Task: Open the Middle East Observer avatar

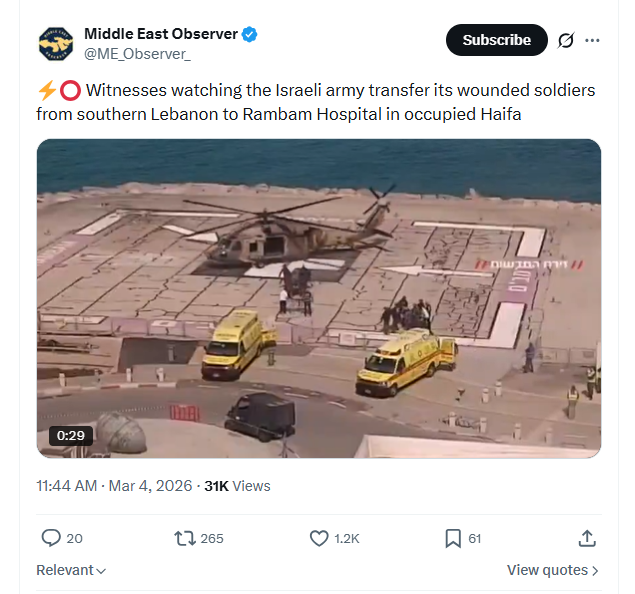Action: coord(56,44)
